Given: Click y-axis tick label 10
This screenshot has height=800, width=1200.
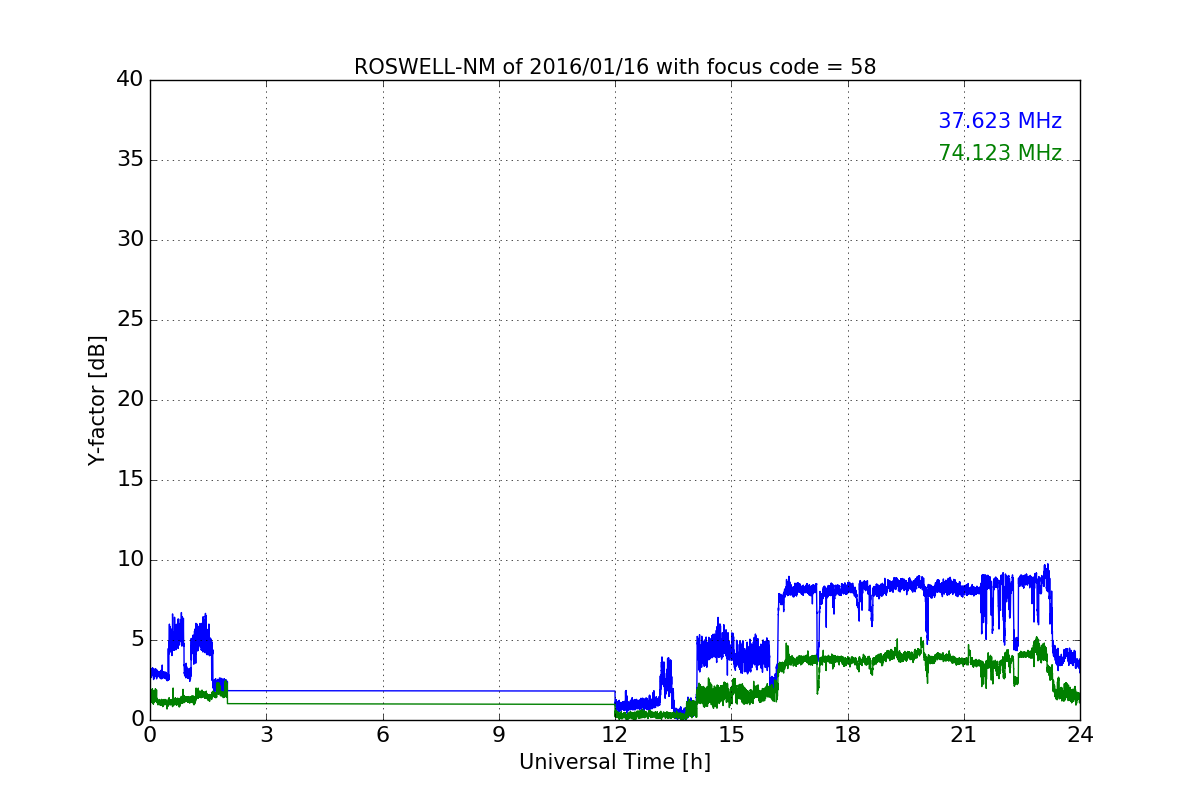Looking at the screenshot, I should (x=130, y=560).
